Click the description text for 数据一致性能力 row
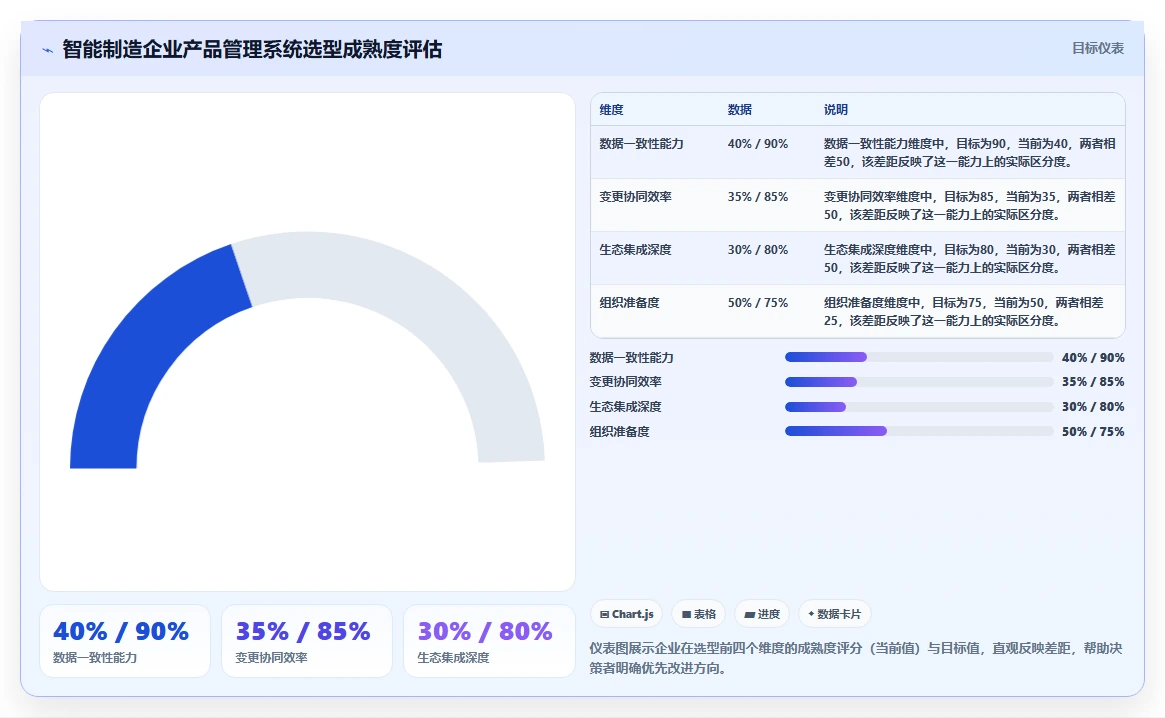 coord(969,152)
